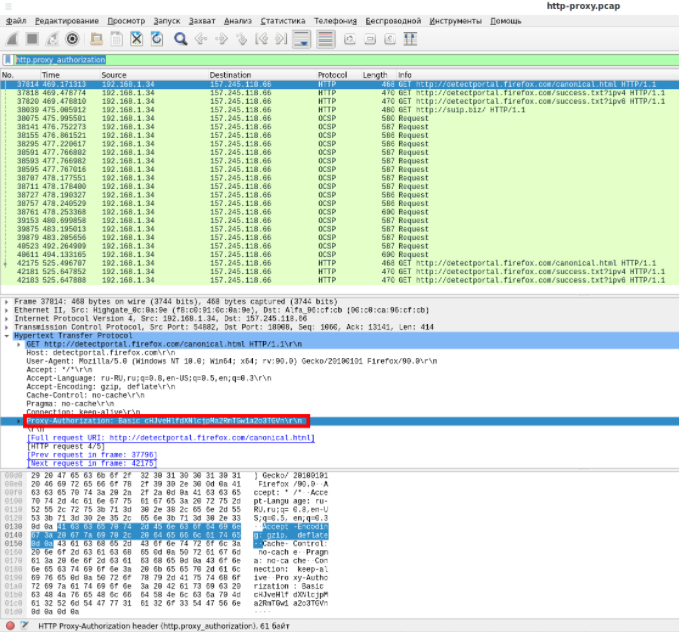This screenshot has width=679, height=632.
Task: Expand the GET canonical.html request line
Action: (x=19, y=344)
